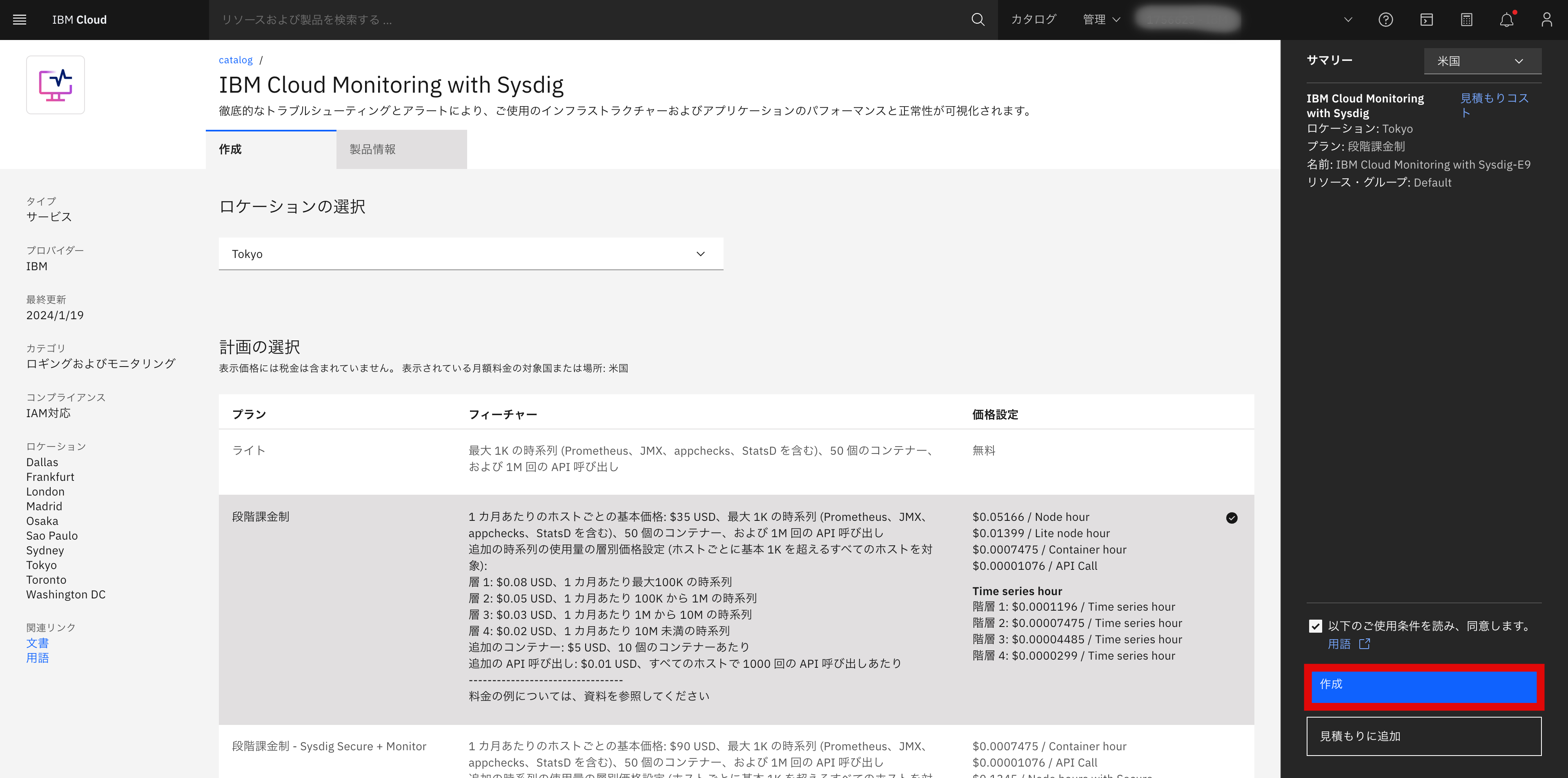
Task: Switch to the 製品情報 tab
Action: pyautogui.click(x=372, y=149)
